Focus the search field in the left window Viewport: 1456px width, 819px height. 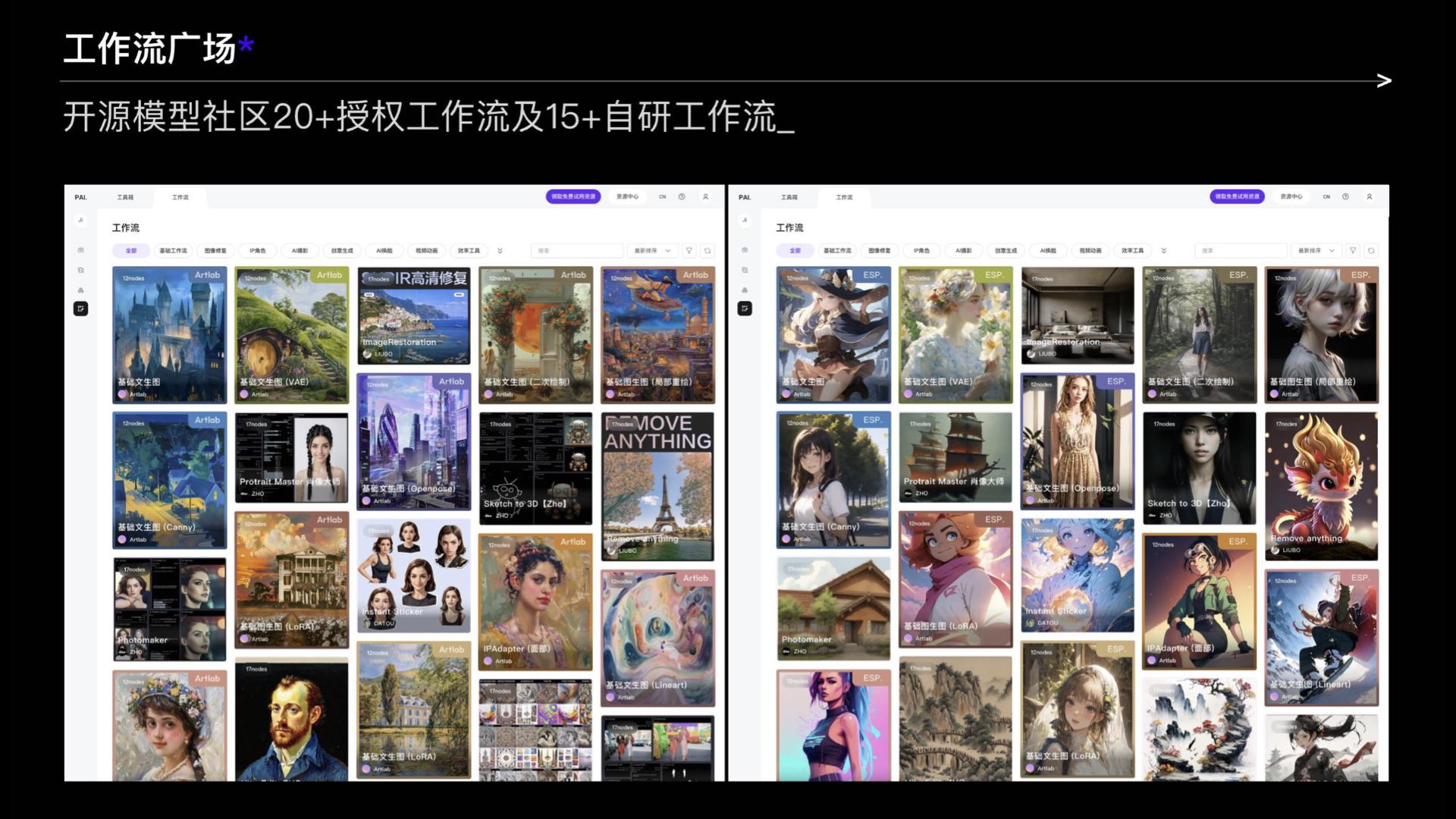576,250
